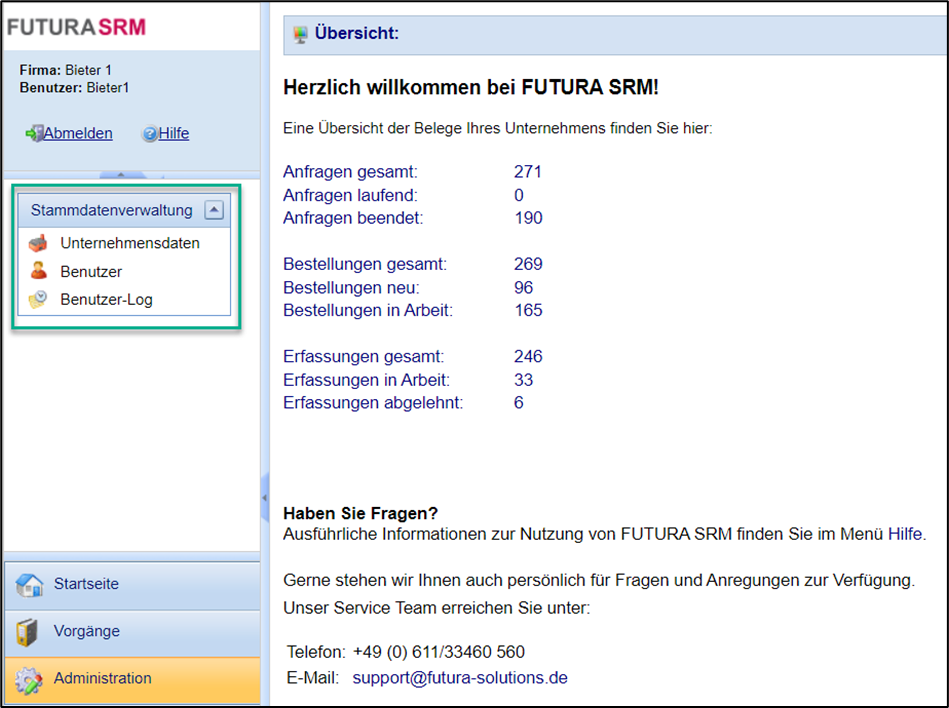This screenshot has height=708, width=949.
Task: Open the Startseite navigation section
Action: [86, 584]
